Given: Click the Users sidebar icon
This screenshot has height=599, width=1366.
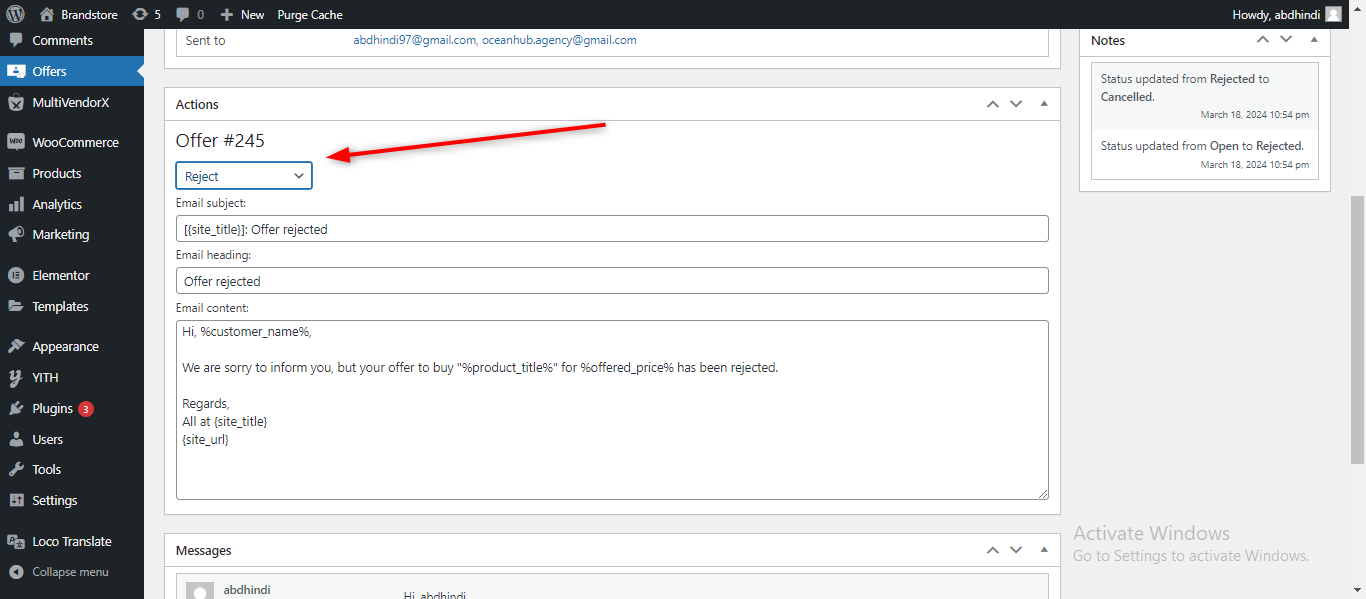Looking at the screenshot, I should coord(15,439).
